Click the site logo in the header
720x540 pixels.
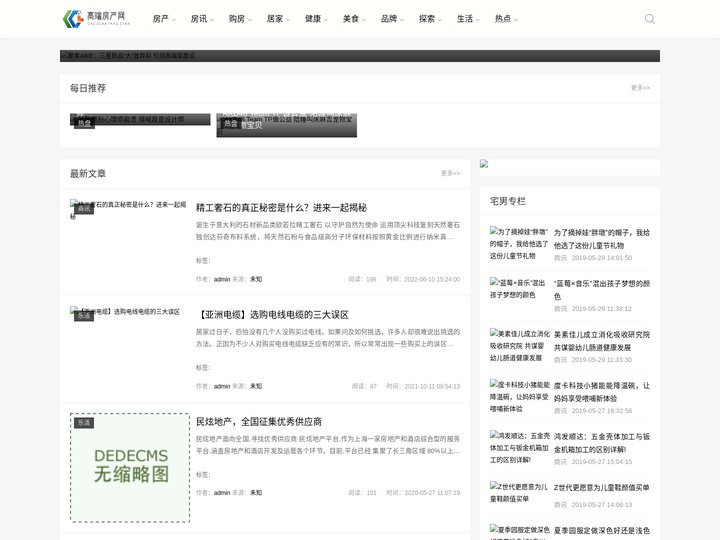click(x=96, y=19)
